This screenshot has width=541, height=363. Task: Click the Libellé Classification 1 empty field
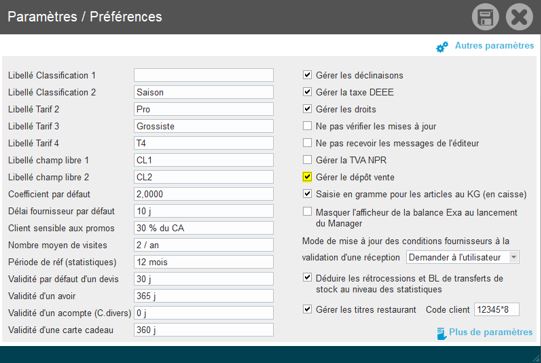point(204,75)
